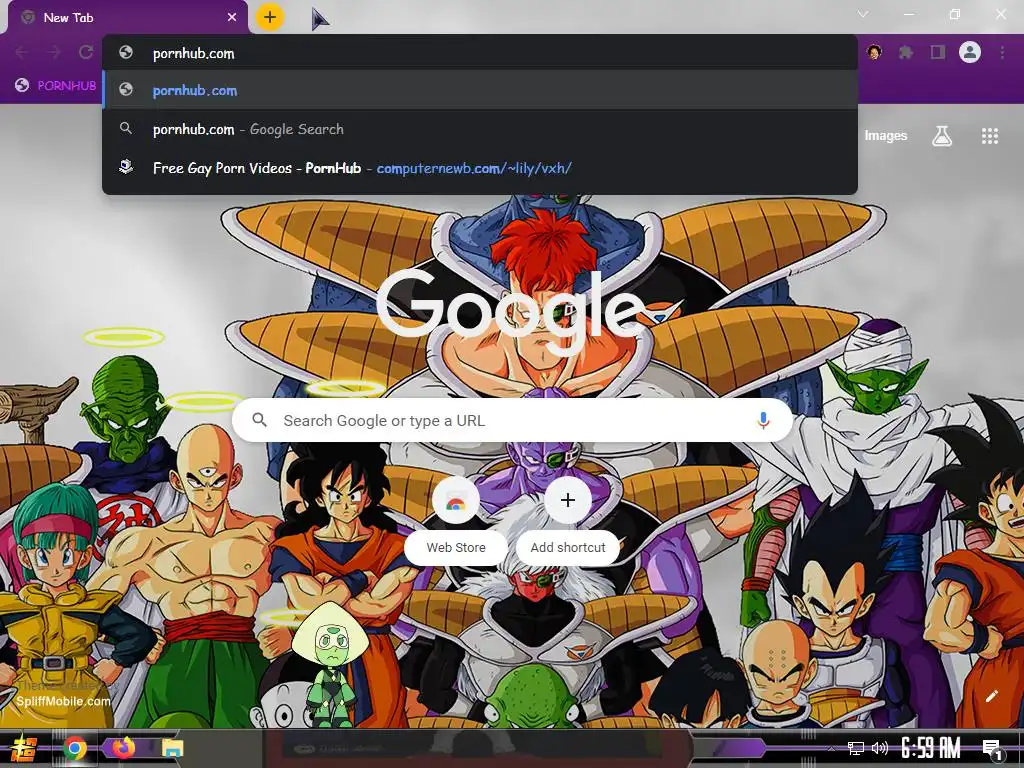
Task: Click the address bar text field
Action: point(479,53)
